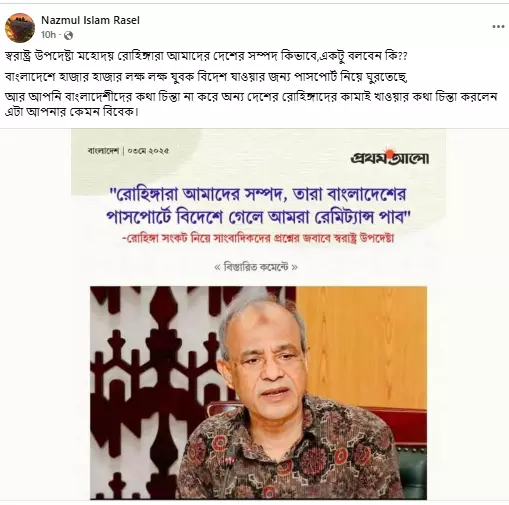Viewport: 509px width, 505px height.
Task: Click the red sun in the প্রথম আলো logo
Action: click(387, 151)
